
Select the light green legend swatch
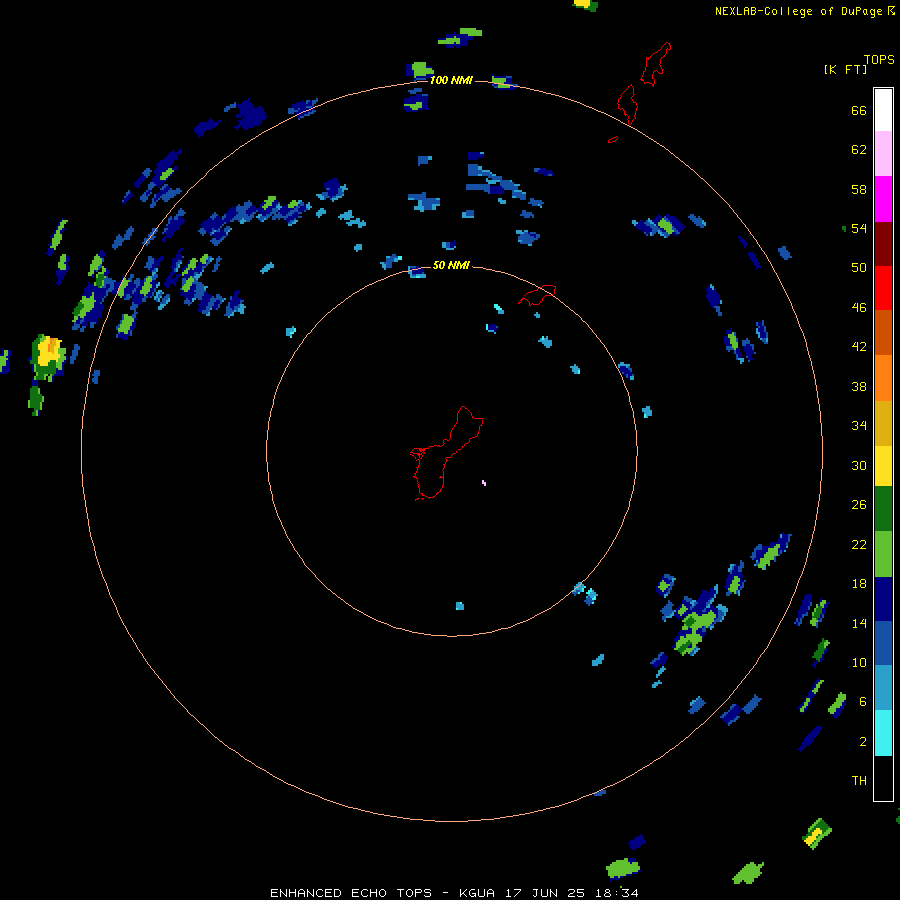click(883, 554)
